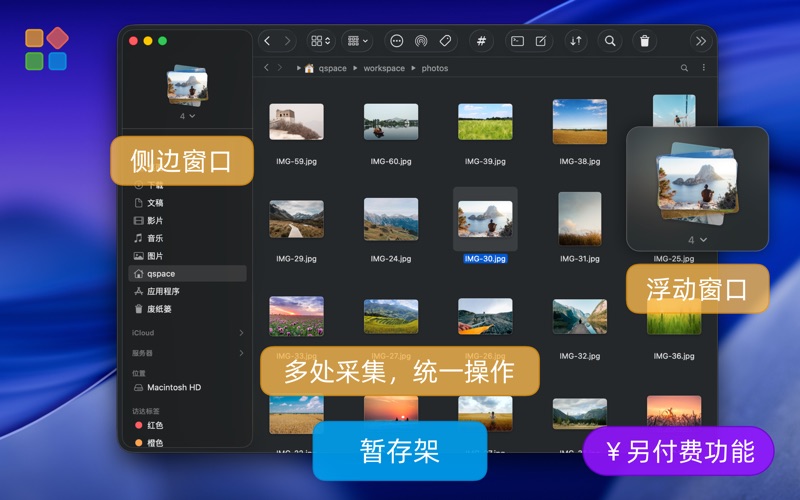Select the pink flower field sunset thumbnail

click(296, 316)
